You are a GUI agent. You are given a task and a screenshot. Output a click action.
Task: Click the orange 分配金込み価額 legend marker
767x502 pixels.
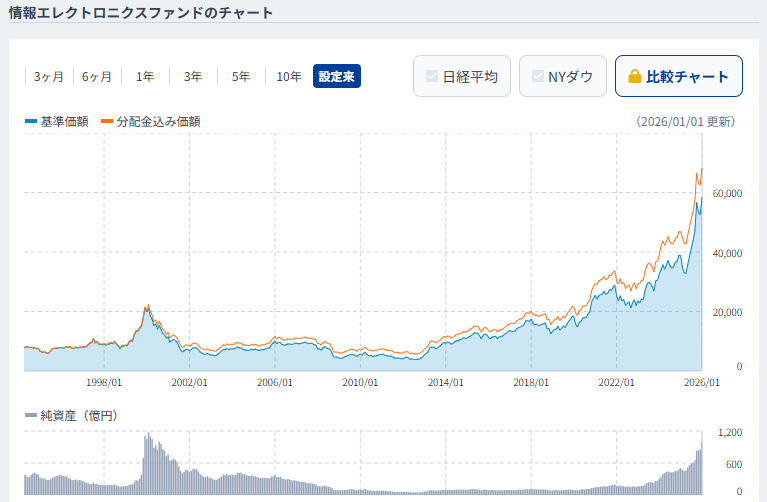point(107,121)
